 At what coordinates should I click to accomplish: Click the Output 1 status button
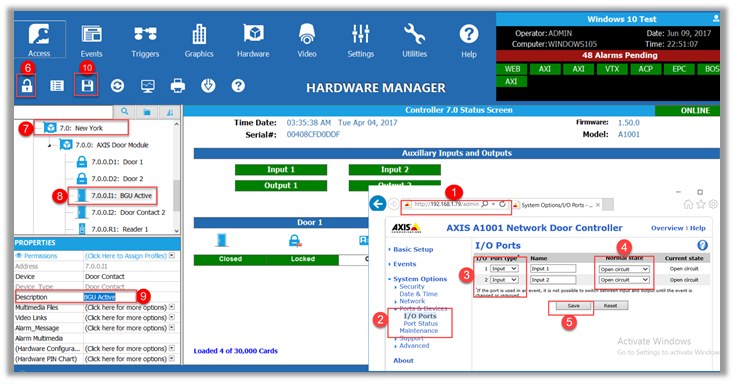tap(281, 185)
